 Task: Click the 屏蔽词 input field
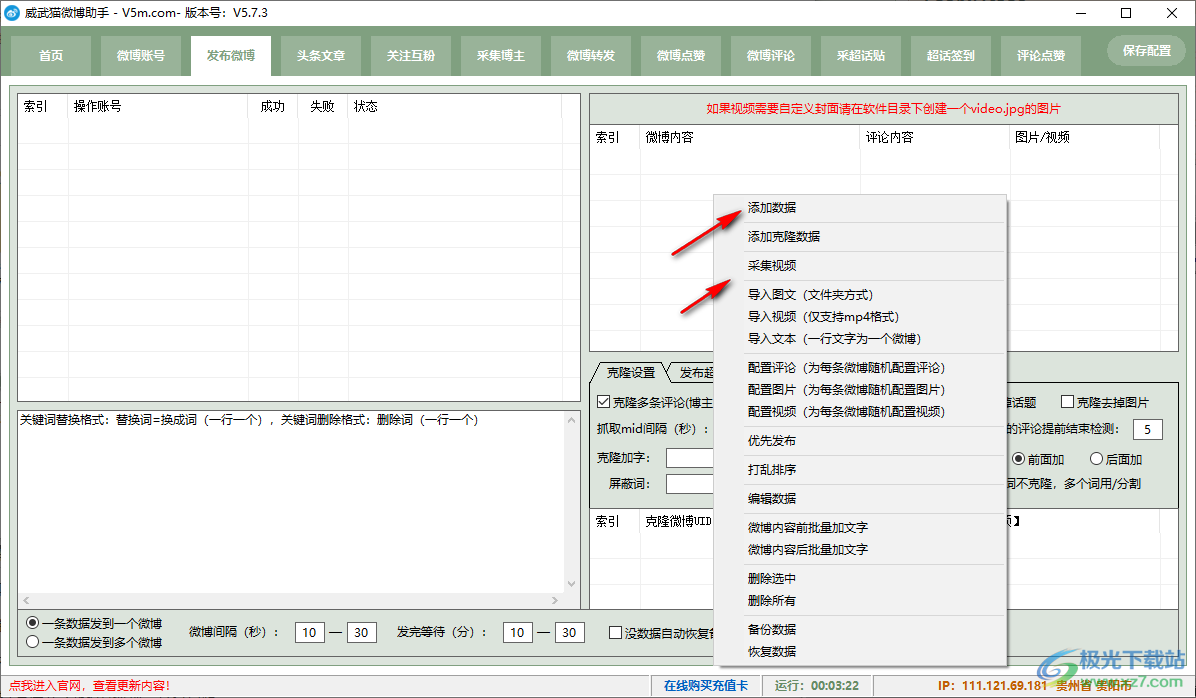[690, 484]
